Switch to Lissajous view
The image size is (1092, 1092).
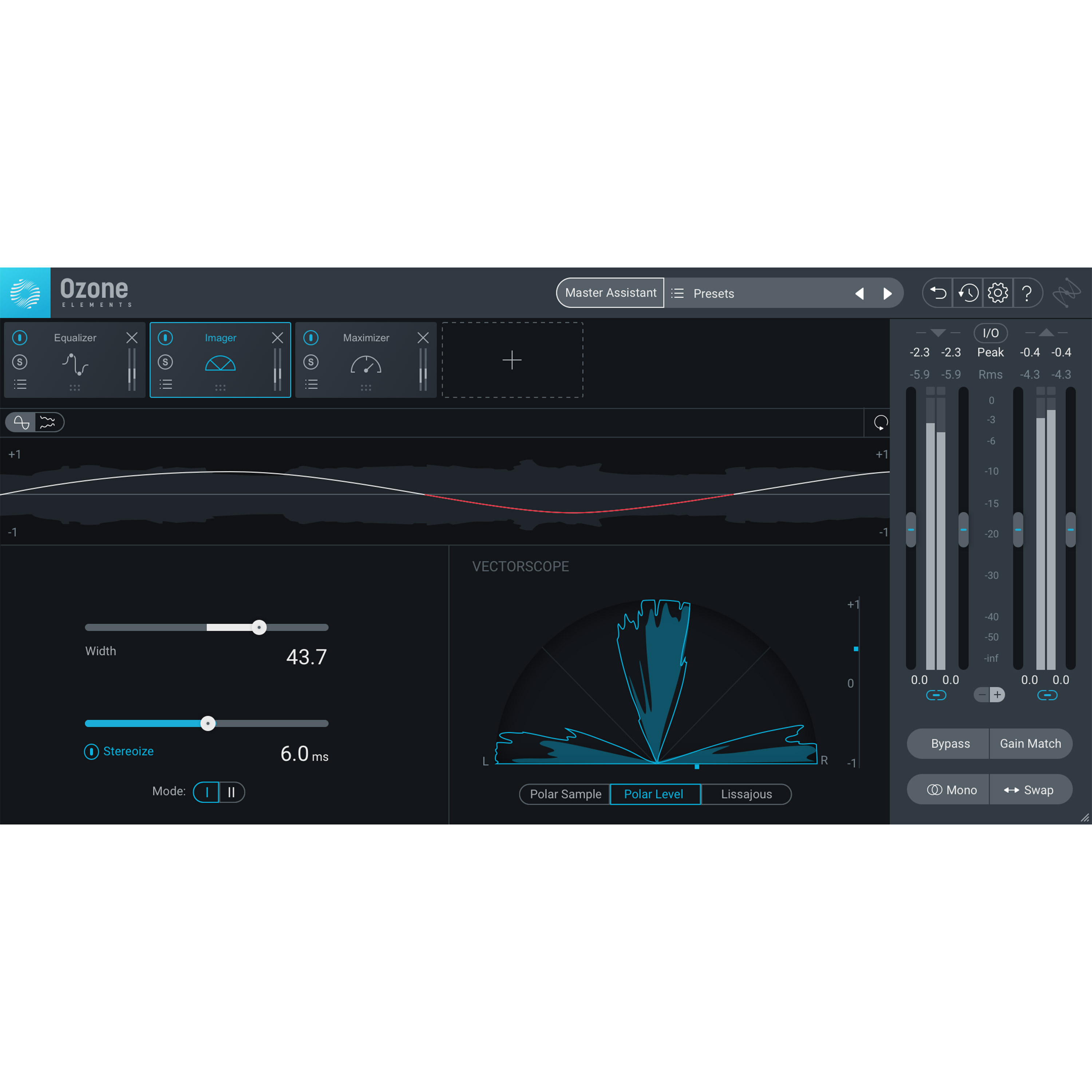[746, 794]
